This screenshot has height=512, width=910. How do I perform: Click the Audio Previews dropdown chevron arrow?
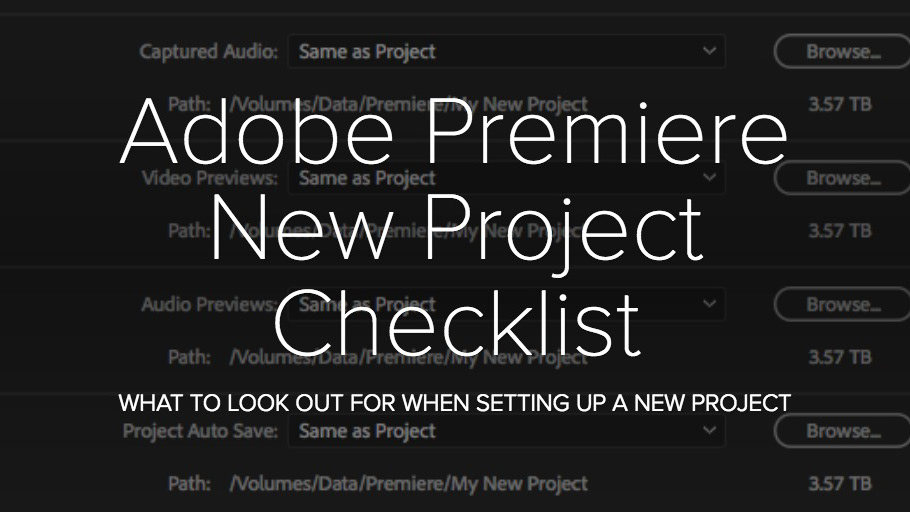[709, 304]
